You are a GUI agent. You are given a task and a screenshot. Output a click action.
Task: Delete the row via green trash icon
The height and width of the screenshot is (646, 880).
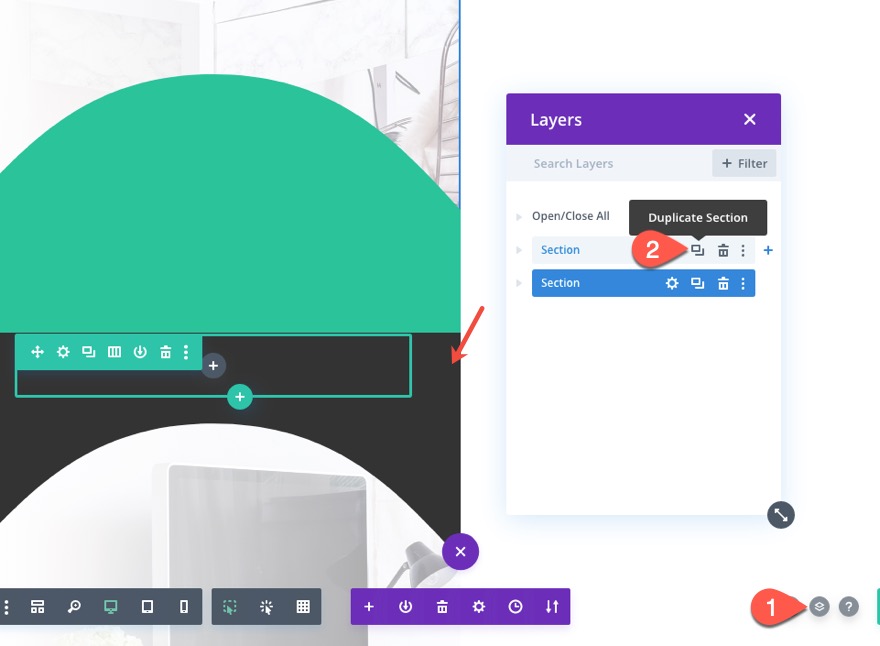[x=166, y=352]
